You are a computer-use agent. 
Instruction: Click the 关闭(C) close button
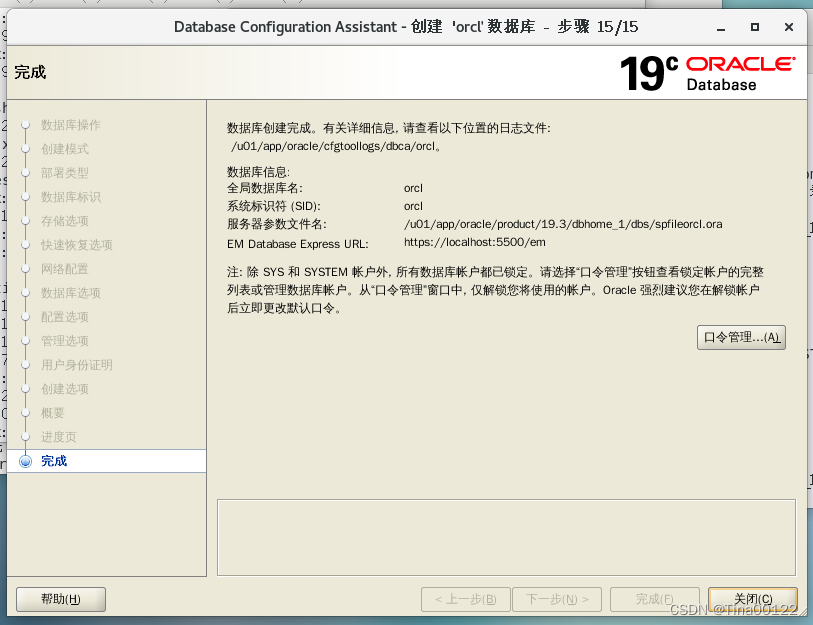click(753, 599)
